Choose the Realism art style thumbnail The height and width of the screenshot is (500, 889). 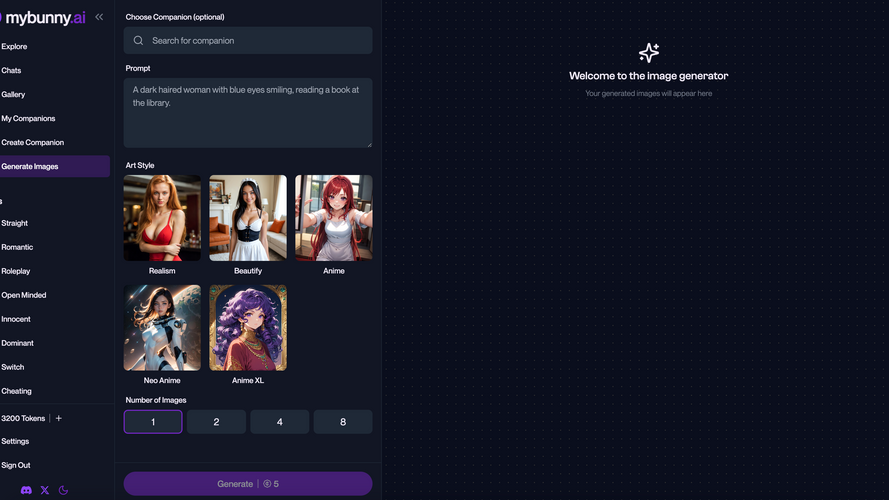pyautogui.click(x=162, y=218)
